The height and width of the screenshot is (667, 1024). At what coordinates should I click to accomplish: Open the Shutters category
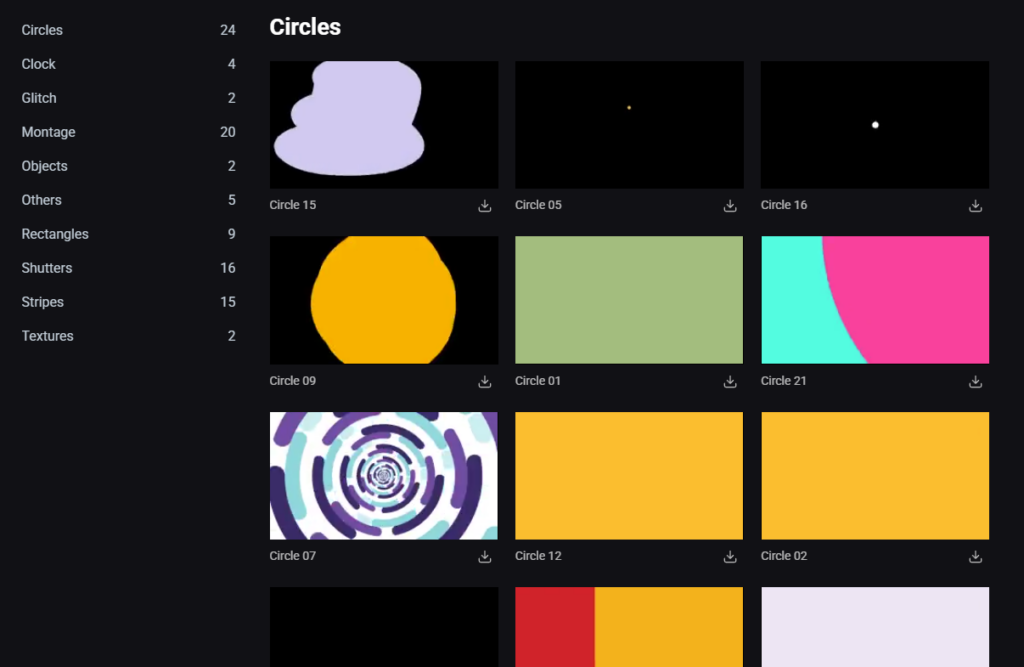coord(47,268)
